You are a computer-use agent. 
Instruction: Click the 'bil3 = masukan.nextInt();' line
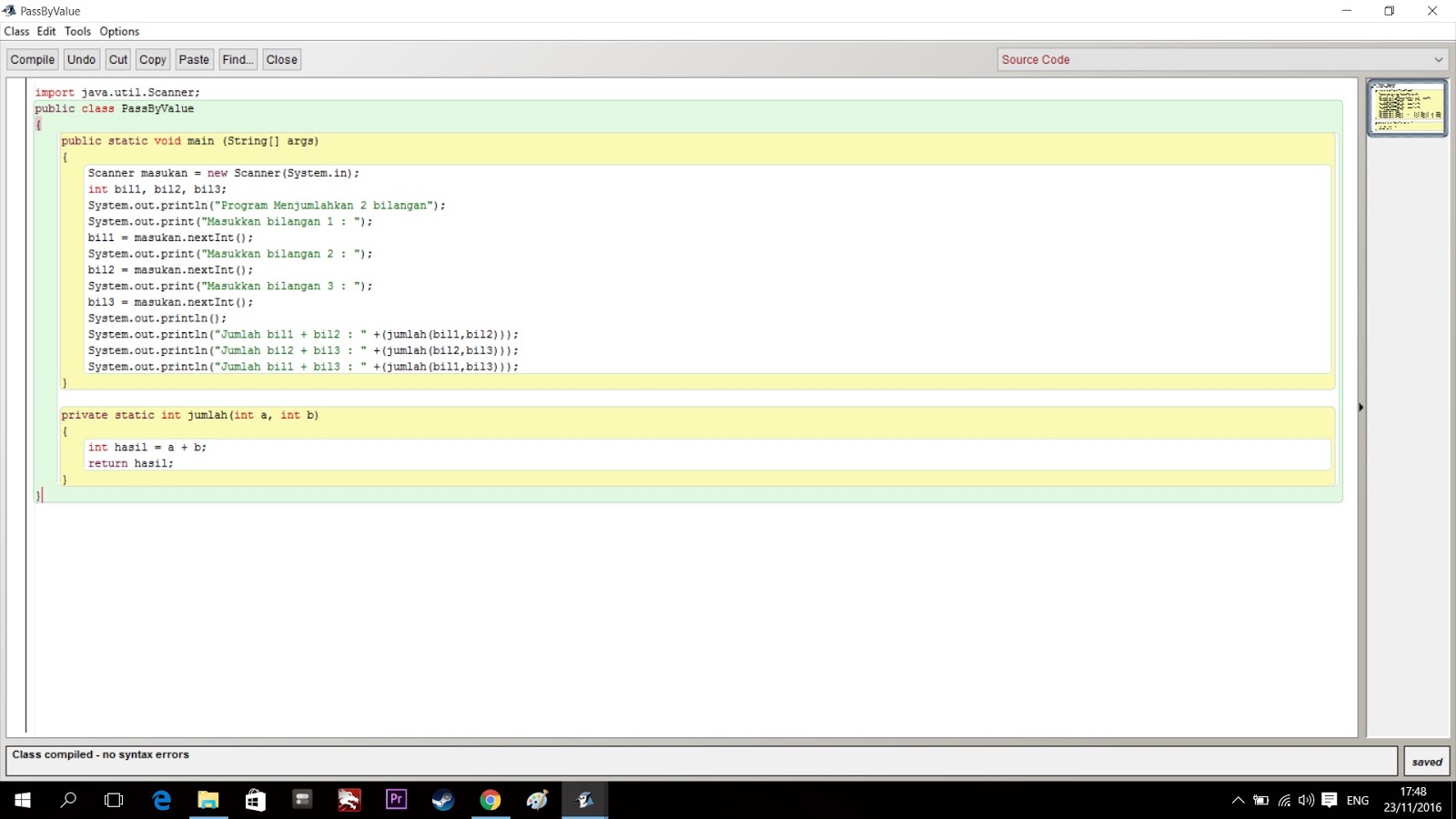pyautogui.click(x=170, y=302)
